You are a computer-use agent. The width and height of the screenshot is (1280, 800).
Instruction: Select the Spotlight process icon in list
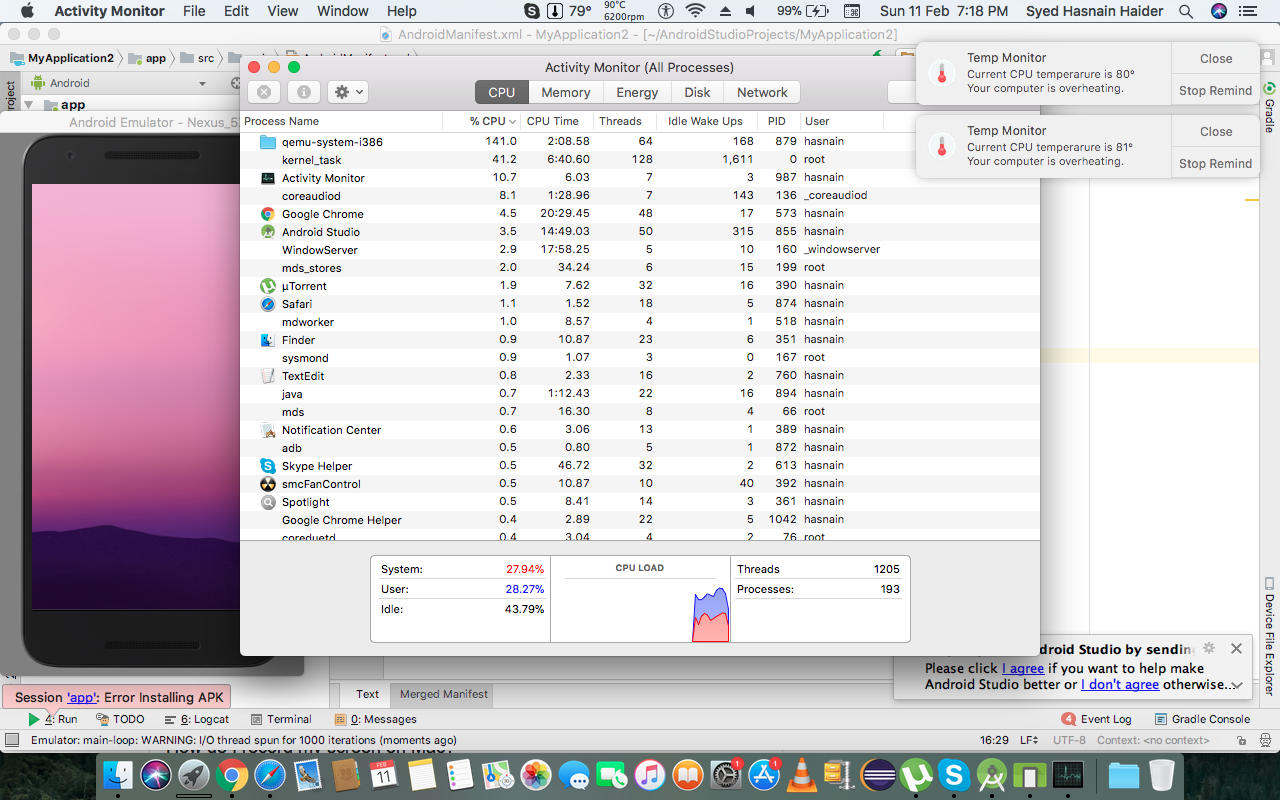coord(268,502)
